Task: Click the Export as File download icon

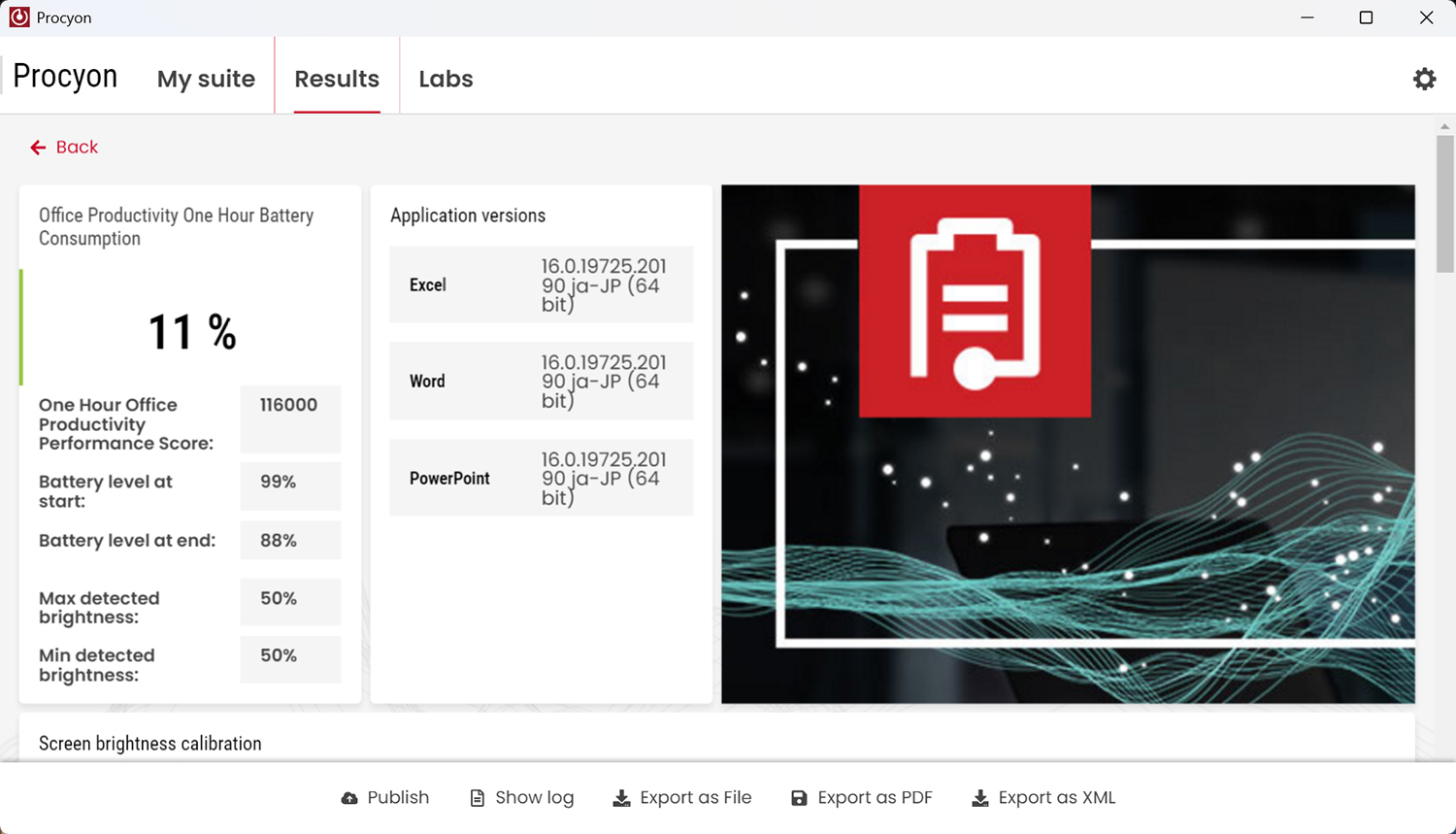Action: click(621, 798)
